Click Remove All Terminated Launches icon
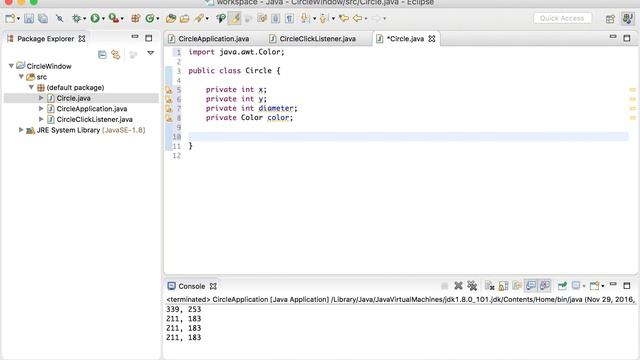Image resolution: width=640 pixels, height=360 pixels. click(472, 286)
